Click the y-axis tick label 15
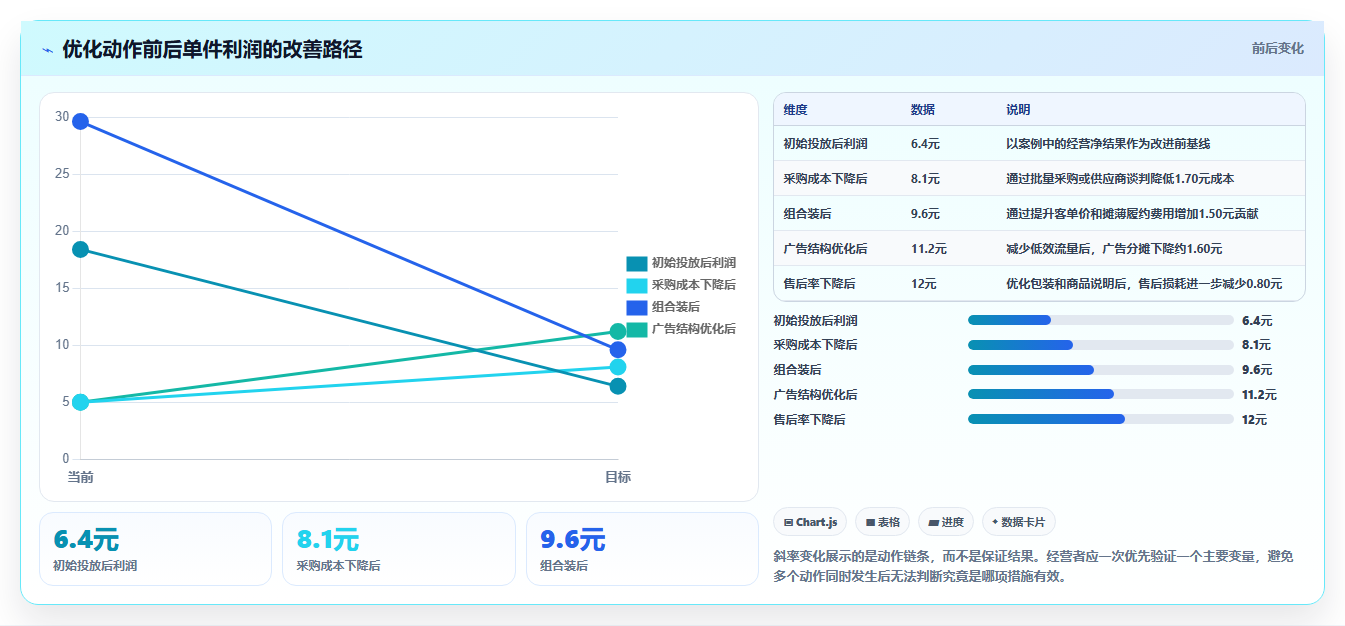This screenshot has width=1345, height=626. click(x=62, y=288)
